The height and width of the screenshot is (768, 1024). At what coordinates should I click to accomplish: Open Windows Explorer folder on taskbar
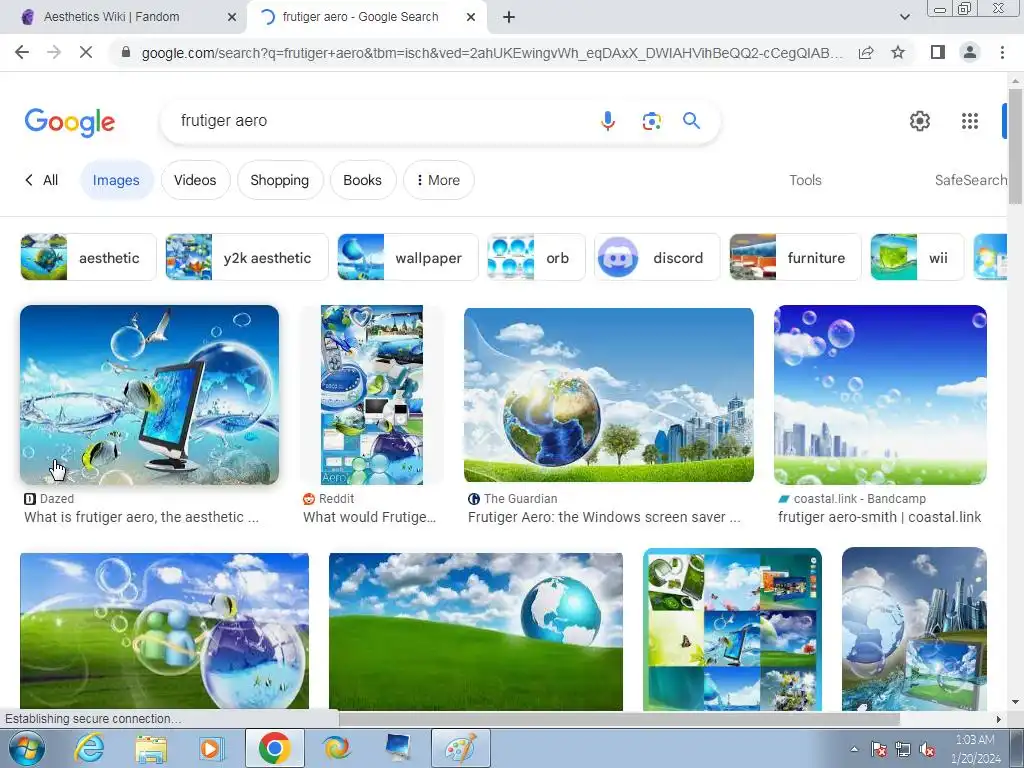tap(151, 748)
